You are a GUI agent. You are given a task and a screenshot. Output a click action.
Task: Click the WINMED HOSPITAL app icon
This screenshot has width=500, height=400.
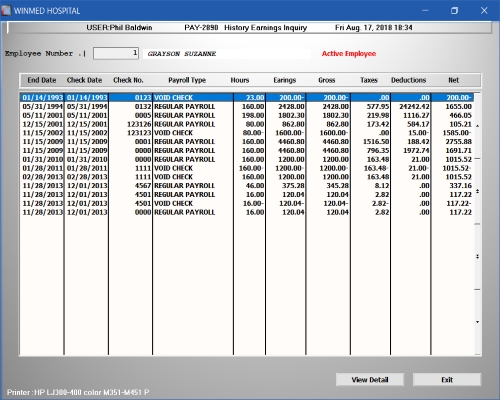6,11
